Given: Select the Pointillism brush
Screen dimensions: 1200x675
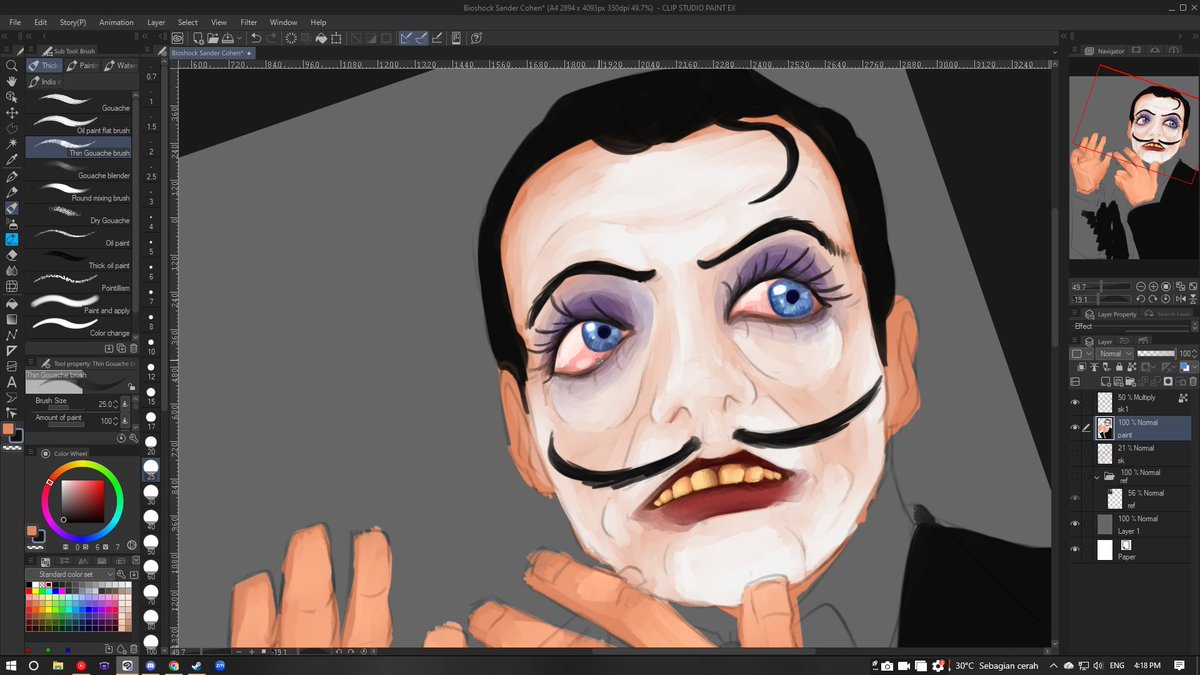Looking at the screenshot, I should click(x=80, y=281).
